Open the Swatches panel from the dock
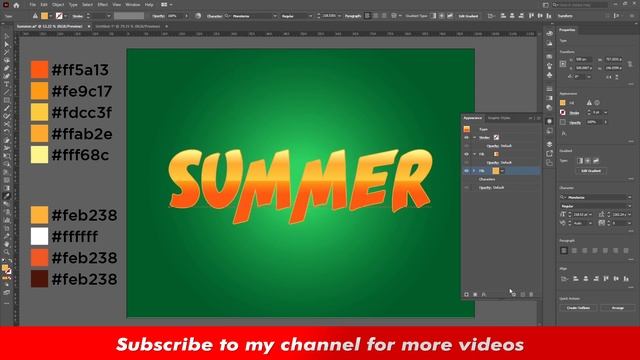Screen dimensions: 640x360 coord(549,56)
